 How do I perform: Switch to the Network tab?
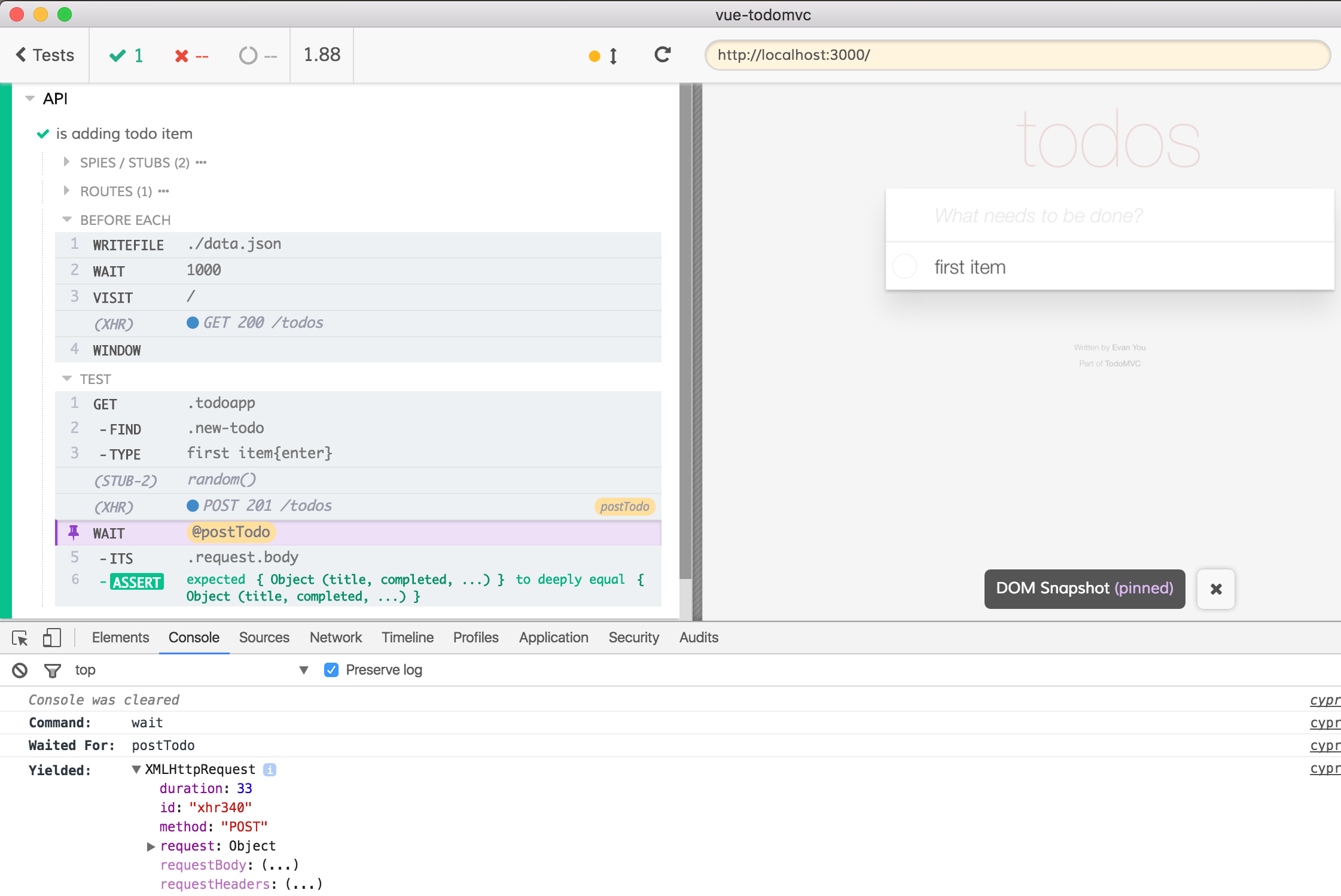(336, 638)
